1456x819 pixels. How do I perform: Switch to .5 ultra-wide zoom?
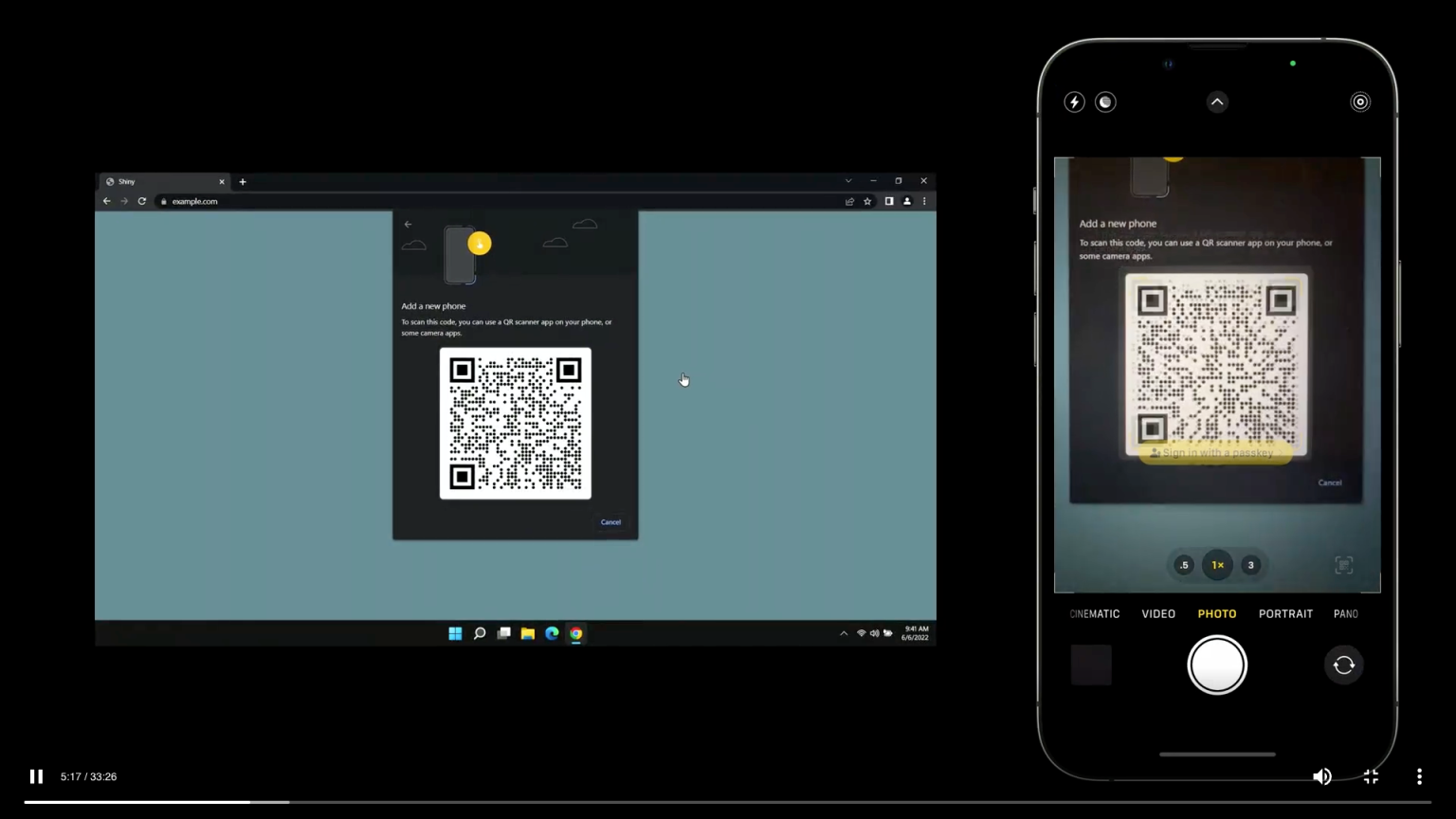click(x=1184, y=565)
